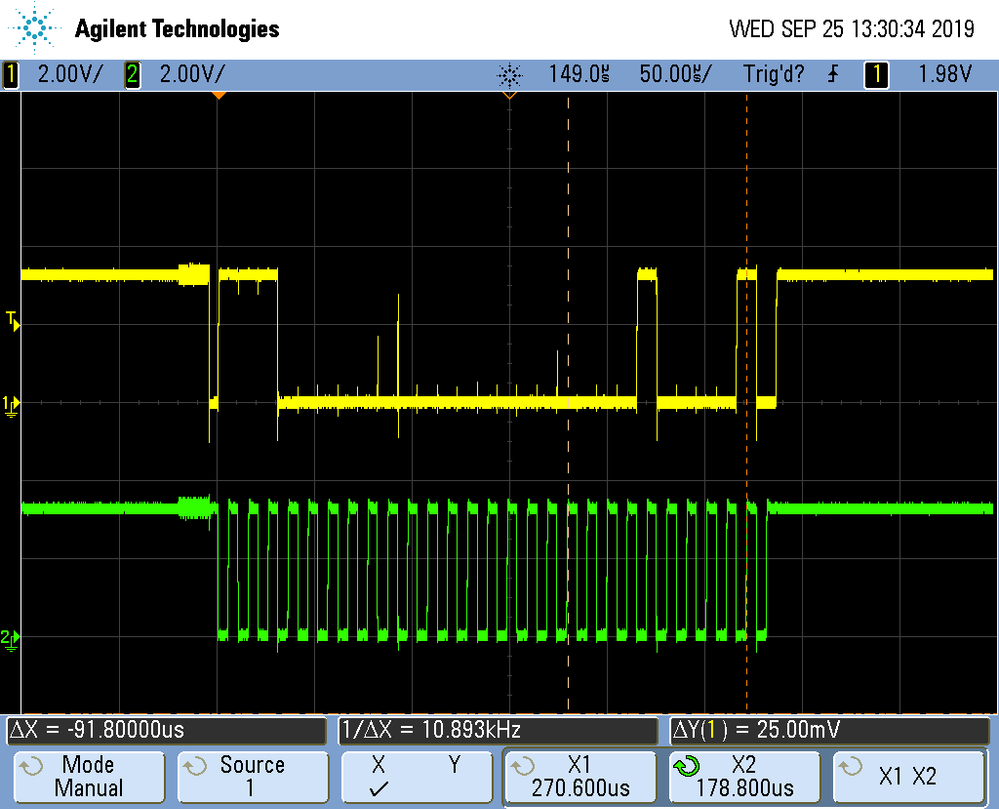Click the date WED SEP 25 13:30:34 2019
The image size is (999, 809).
(x=852, y=29)
